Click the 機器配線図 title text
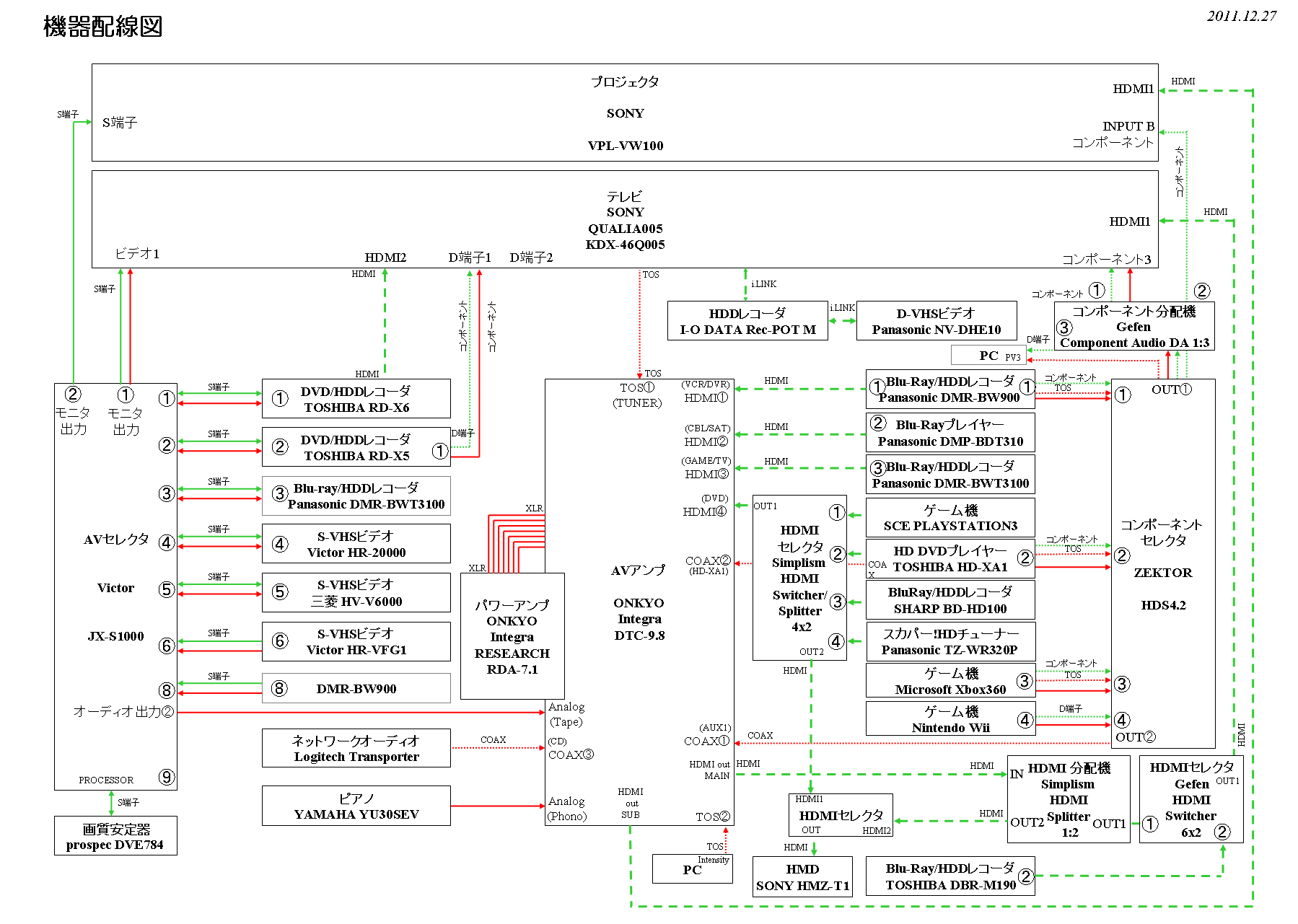The height and width of the screenshot is (924, 1298). 102,27
